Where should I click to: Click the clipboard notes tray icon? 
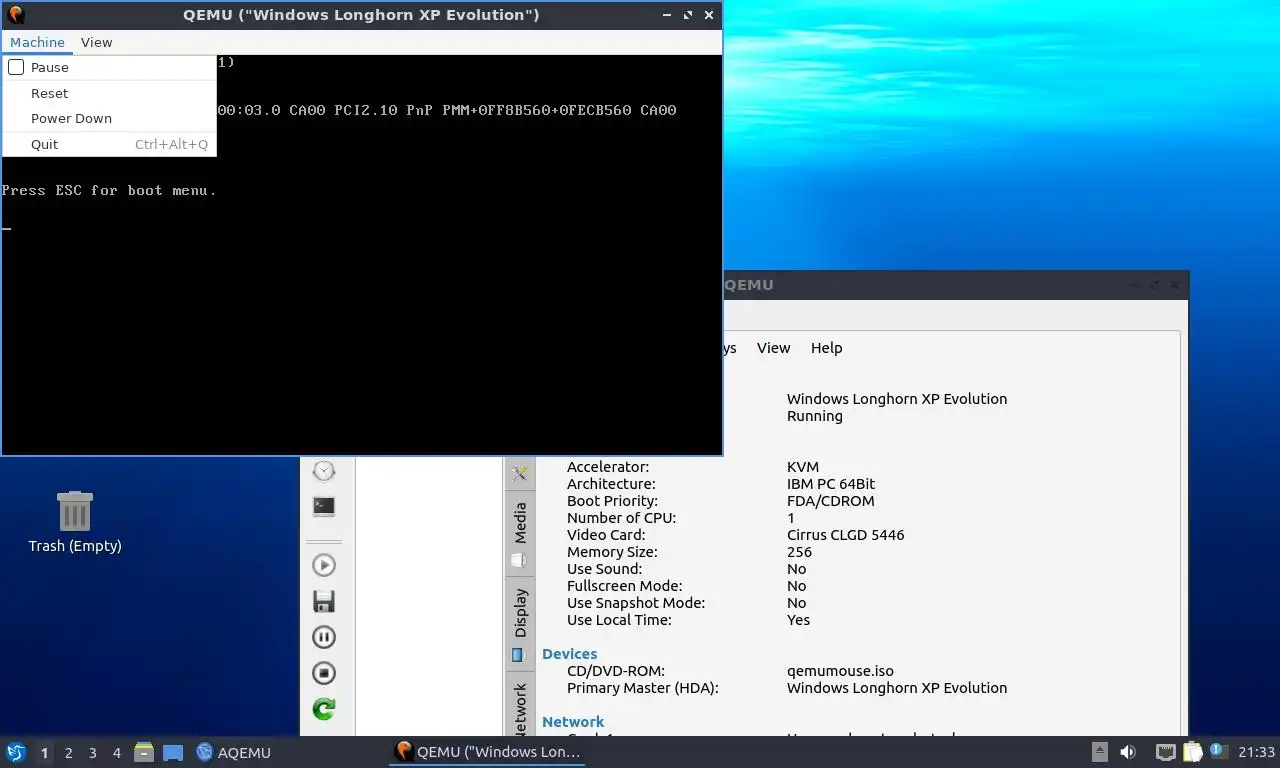point(1193,752)
